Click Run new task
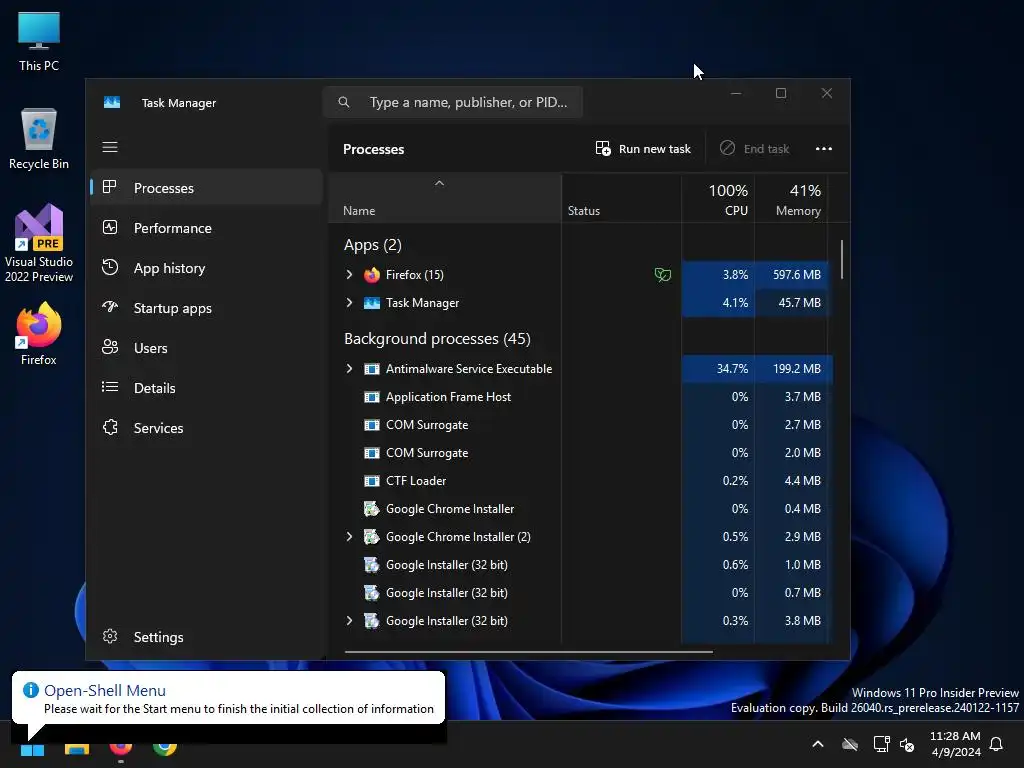Image resolution: width=1024 pixels, height=768 pixels. point(643,149)
